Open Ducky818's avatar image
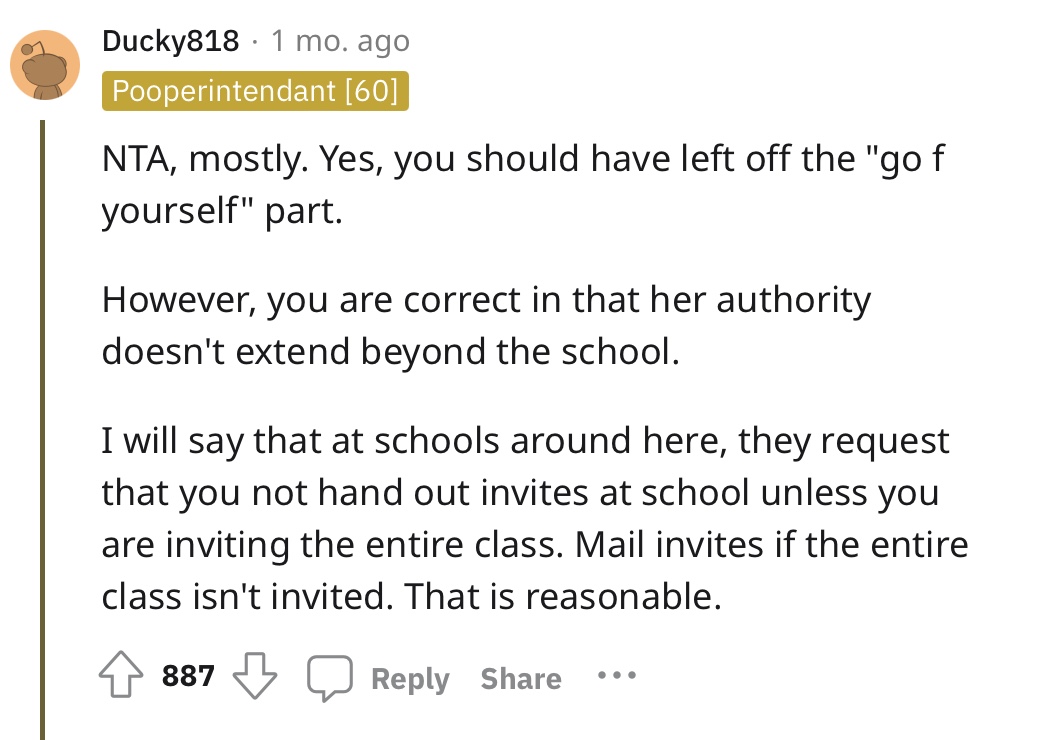This screenshot has width=1046, height=740. pos(45,65)
